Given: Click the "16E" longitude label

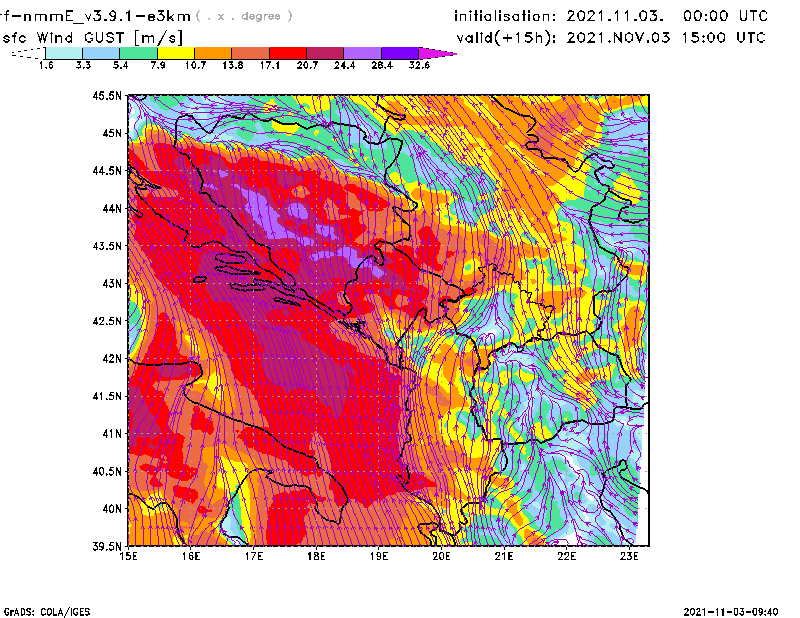Looking at the screenshot, I should (191, 556).
